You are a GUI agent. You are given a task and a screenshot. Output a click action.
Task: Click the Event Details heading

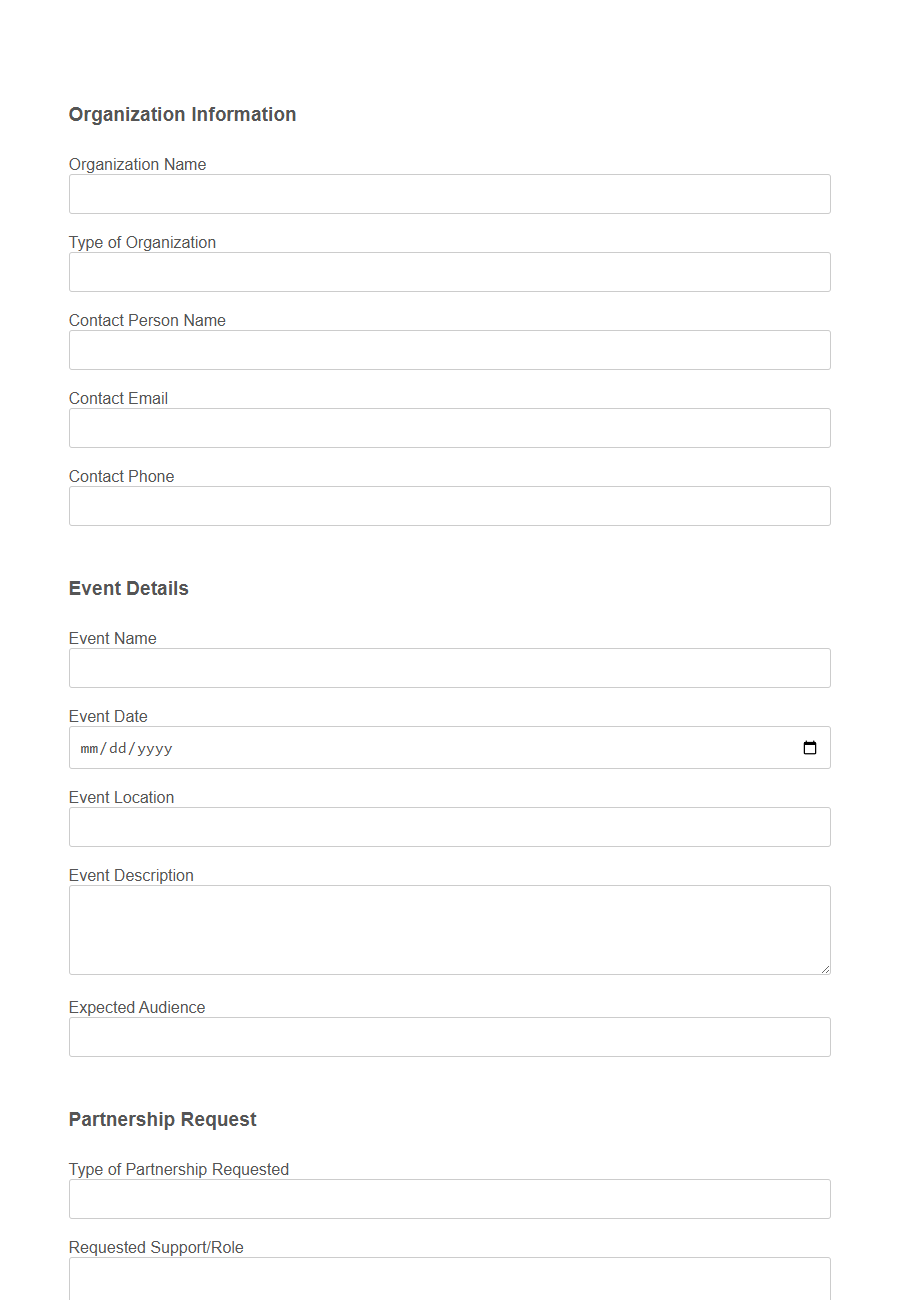(128, 589)
